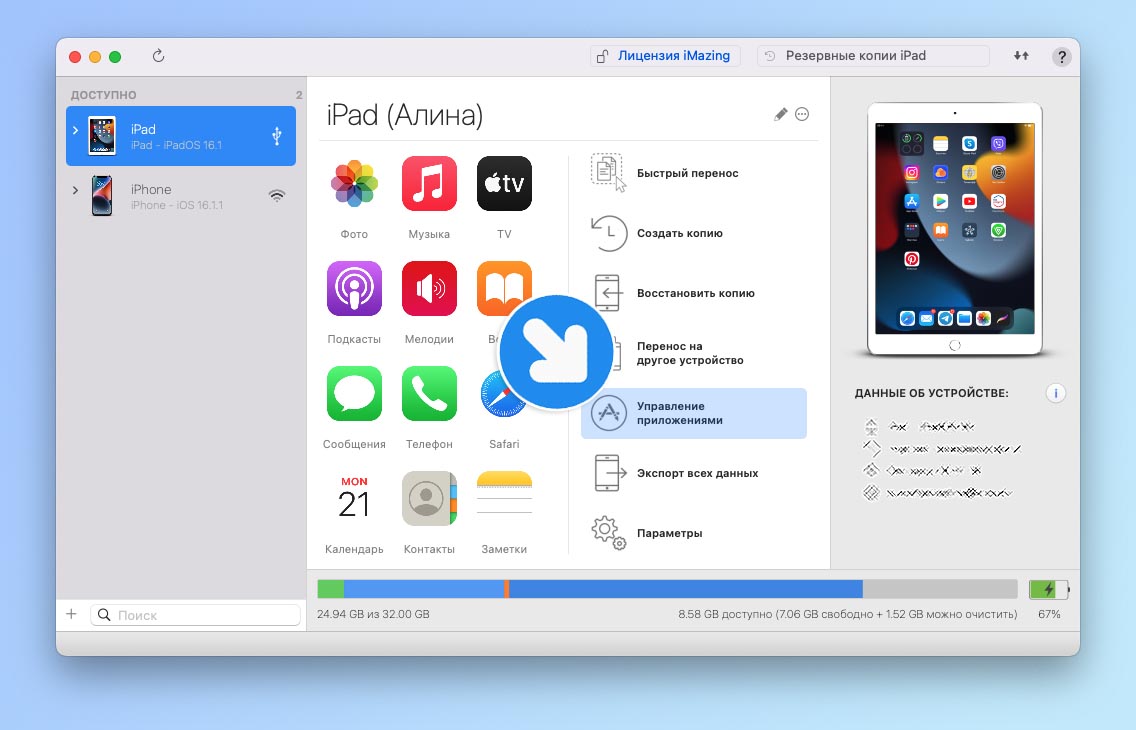Viewport: 1136px width, 730px height.
Task: Choose Восстановить копию action
Action: pos(694,293)
